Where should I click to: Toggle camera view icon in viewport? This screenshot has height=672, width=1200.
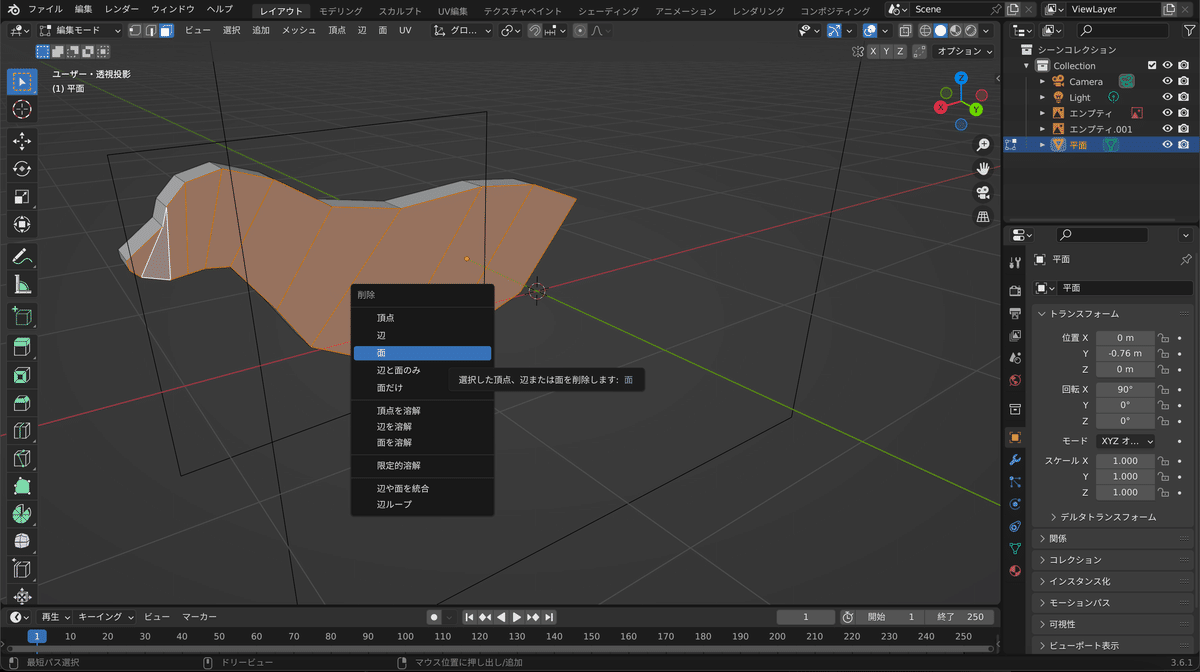coord(983,192)
